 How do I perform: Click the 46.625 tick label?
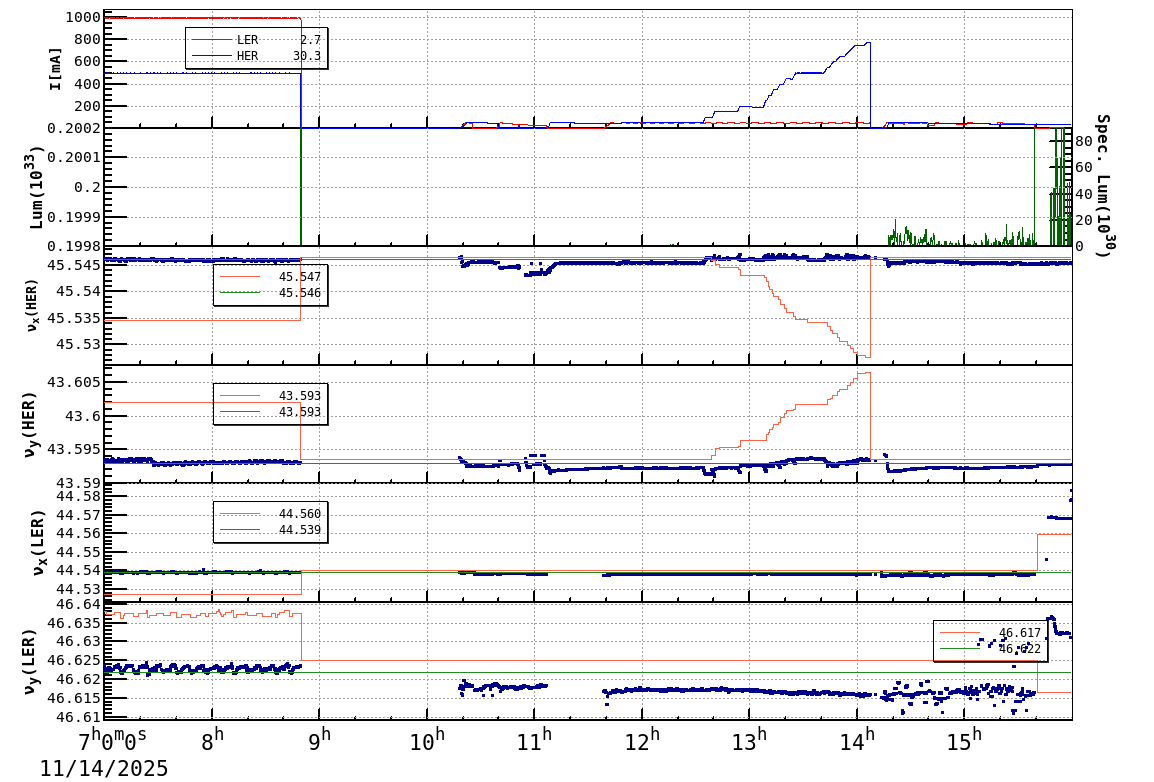pyautogui.click(x=74, y=661)
